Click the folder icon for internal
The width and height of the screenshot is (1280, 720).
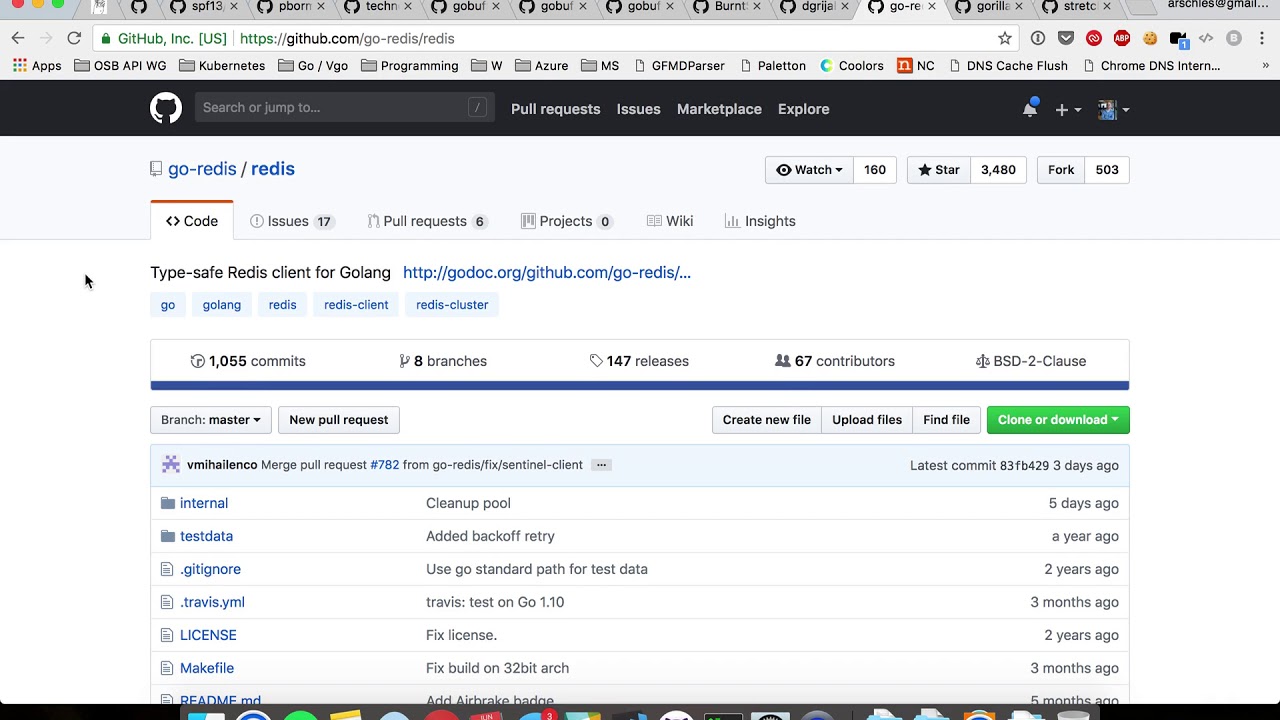[168, 503]
